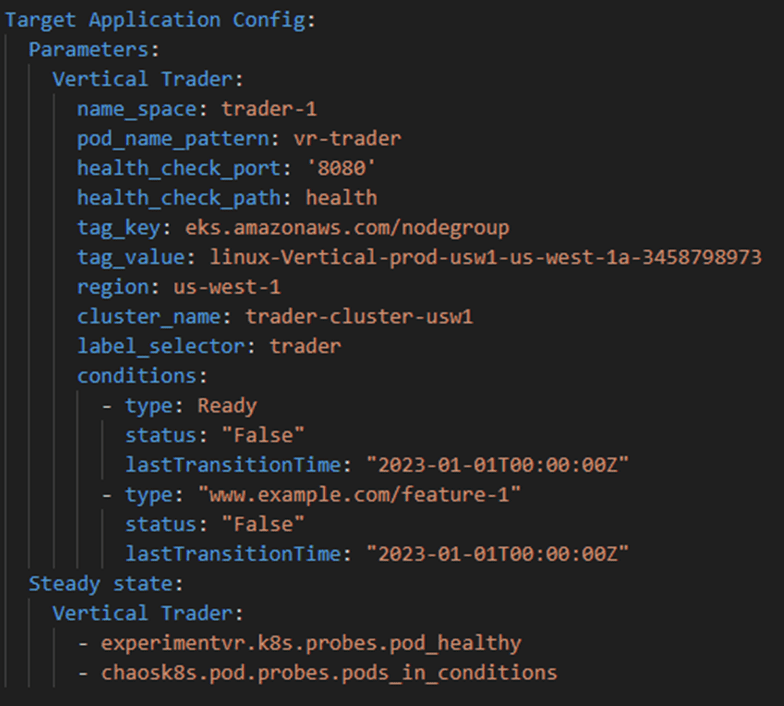Click the last lastTransitionTime timestamp value
784x706 pixels.
(x=498, y=554)
